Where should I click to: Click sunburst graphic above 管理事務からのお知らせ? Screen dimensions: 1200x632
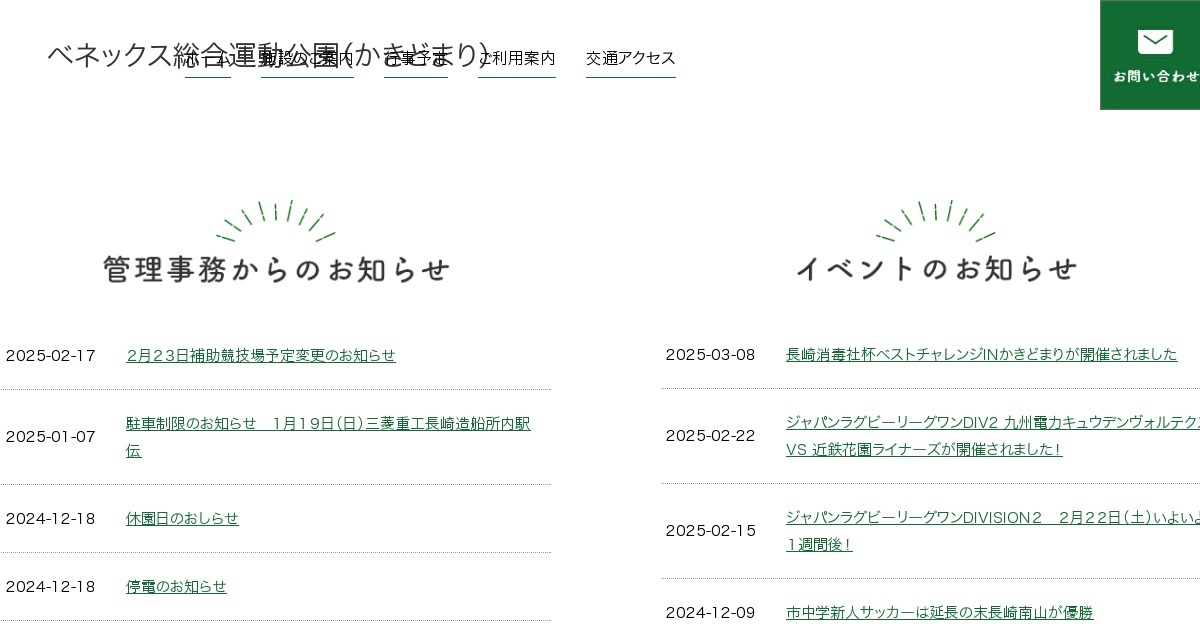(276, 221)
